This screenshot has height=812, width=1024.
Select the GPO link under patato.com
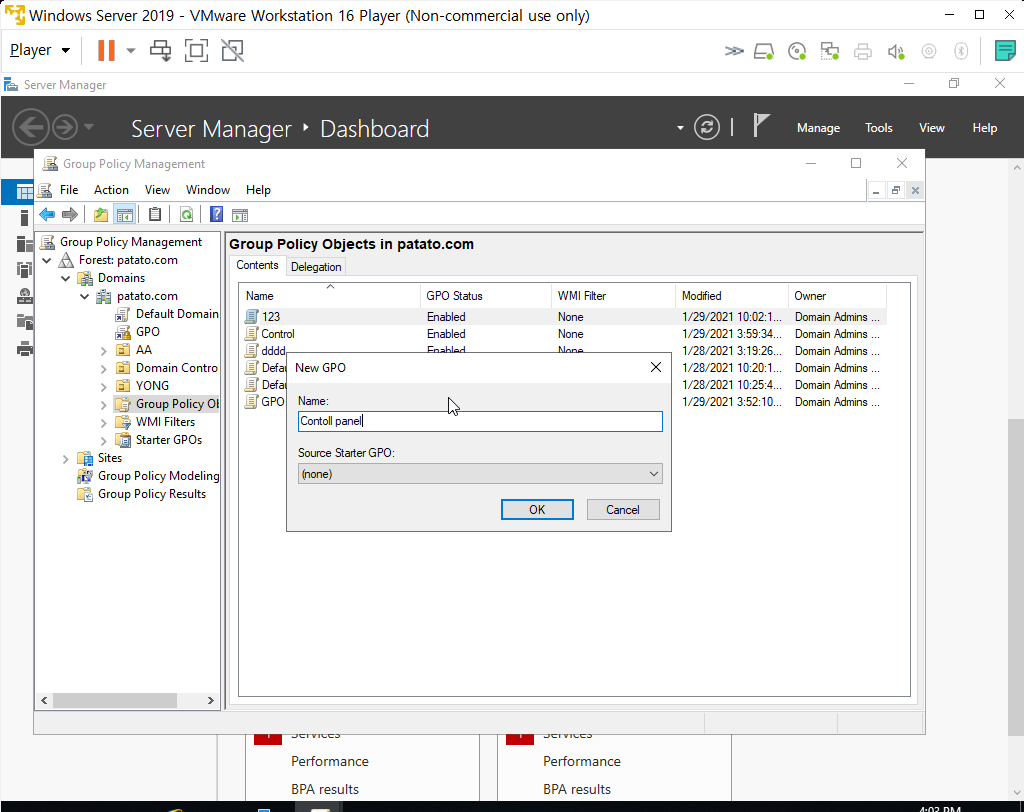[148, 332]
